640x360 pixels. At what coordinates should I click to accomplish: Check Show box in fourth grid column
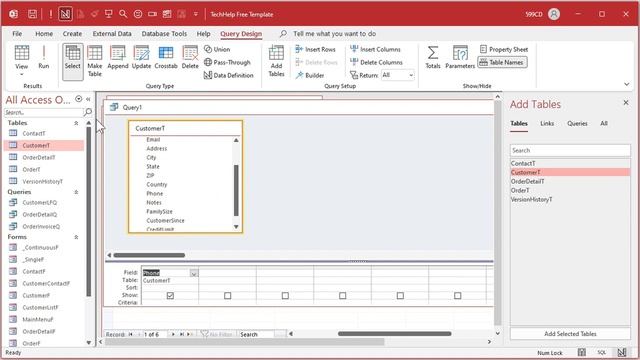[342, 295]
